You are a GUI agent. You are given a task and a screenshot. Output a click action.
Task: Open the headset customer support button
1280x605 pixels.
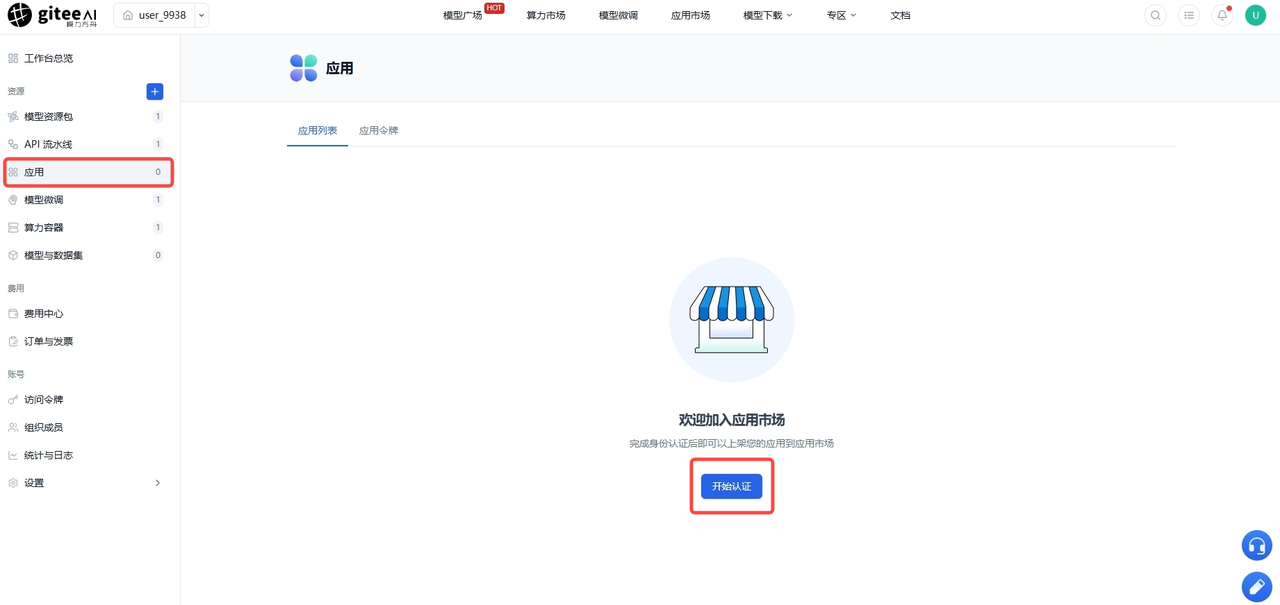(1257, 545)
